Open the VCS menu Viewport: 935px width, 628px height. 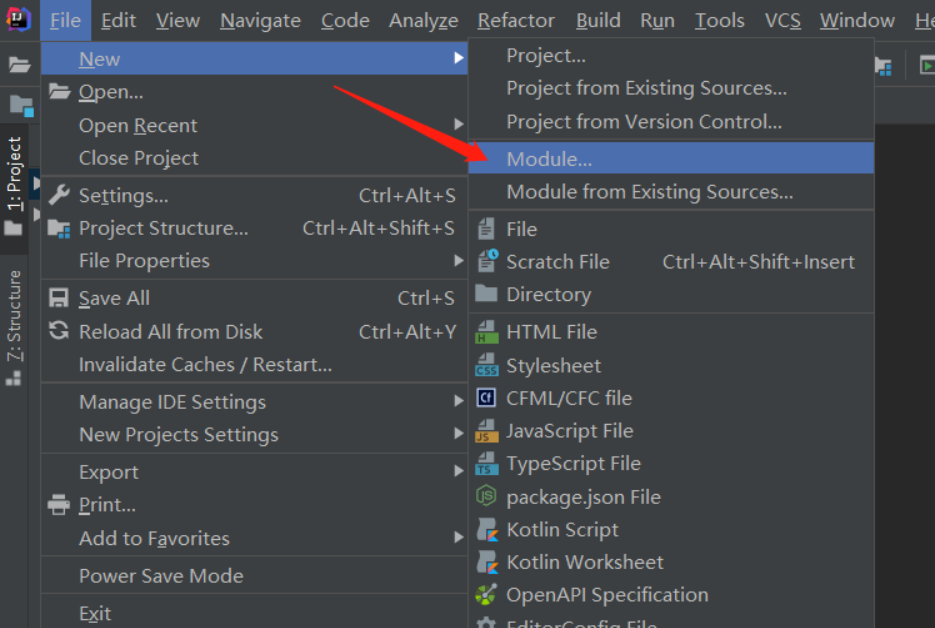pyautogui.click(x=782, y=20)
